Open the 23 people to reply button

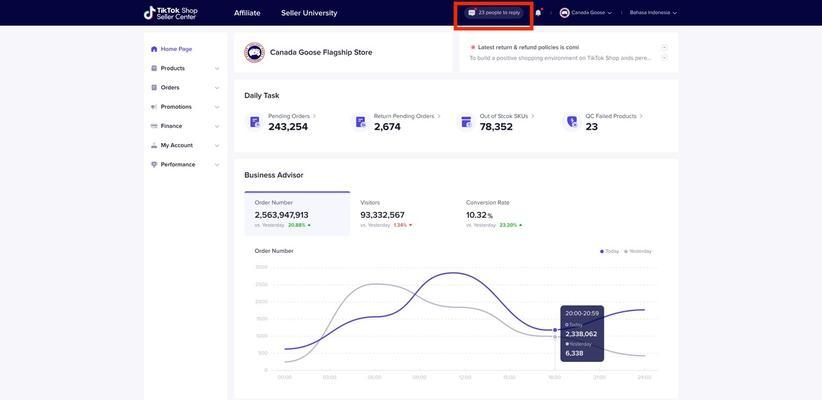click(494, 13)
